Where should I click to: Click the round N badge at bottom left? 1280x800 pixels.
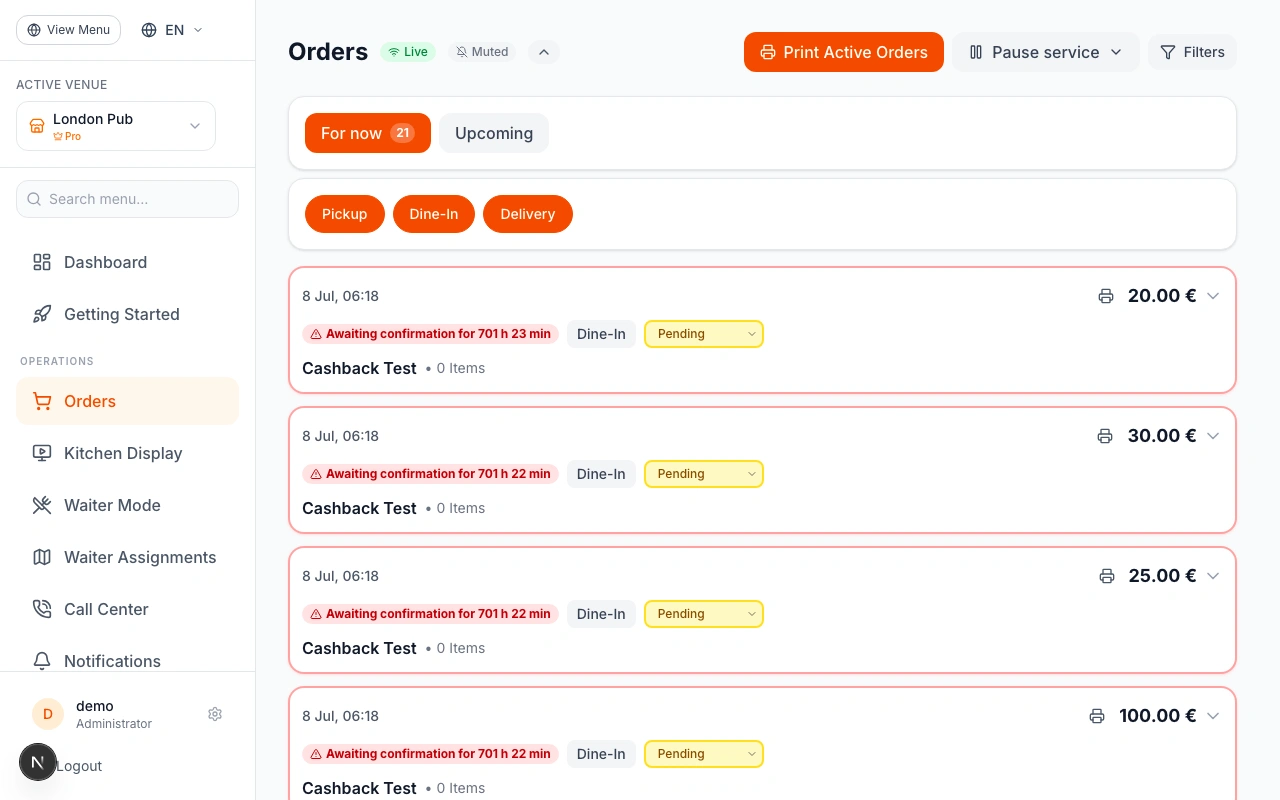(x=38, y=762)
